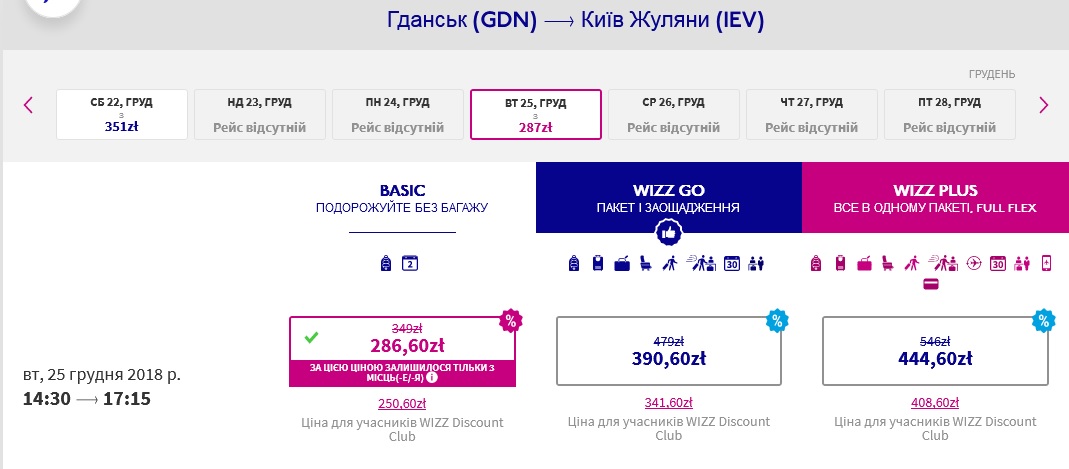Click the WIZZ PLUS column header

pyautogui.click(x=935, y=198)
